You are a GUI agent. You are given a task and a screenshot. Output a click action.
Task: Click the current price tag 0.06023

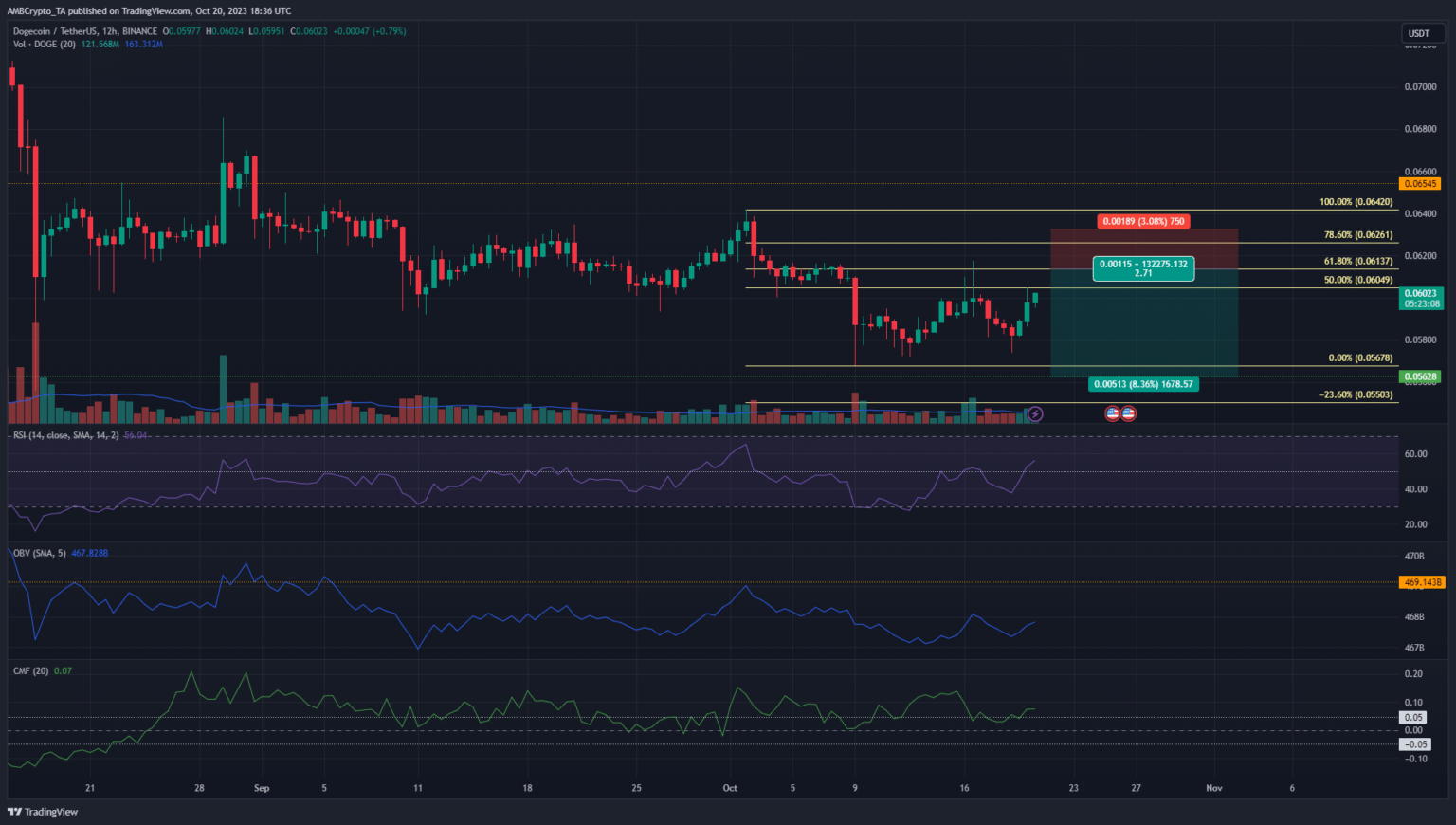1421,294
